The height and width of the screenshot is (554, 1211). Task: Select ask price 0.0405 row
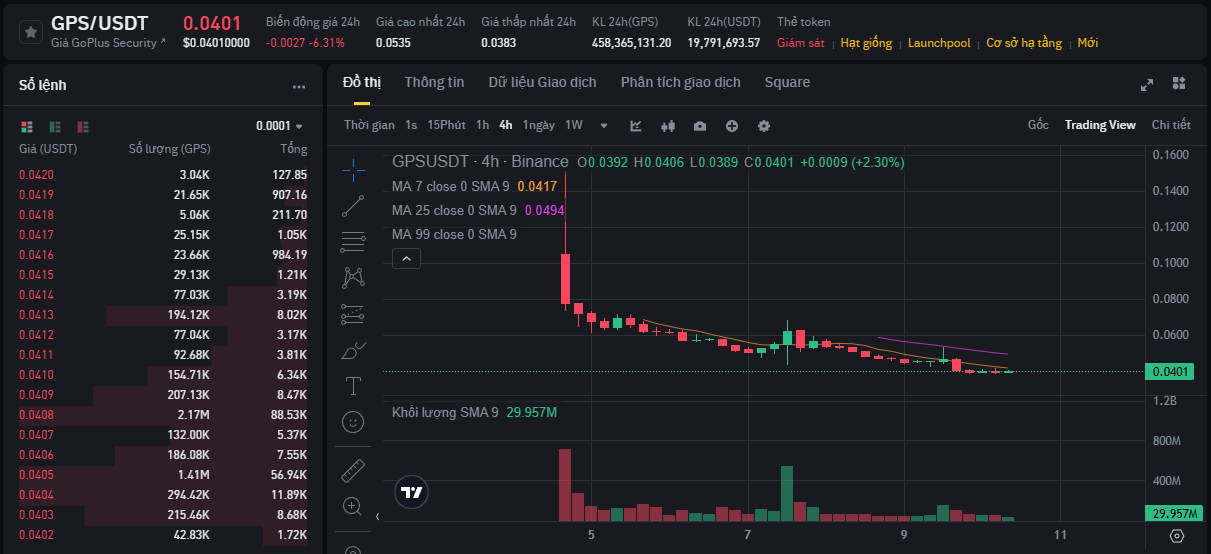tap(163, 474)
